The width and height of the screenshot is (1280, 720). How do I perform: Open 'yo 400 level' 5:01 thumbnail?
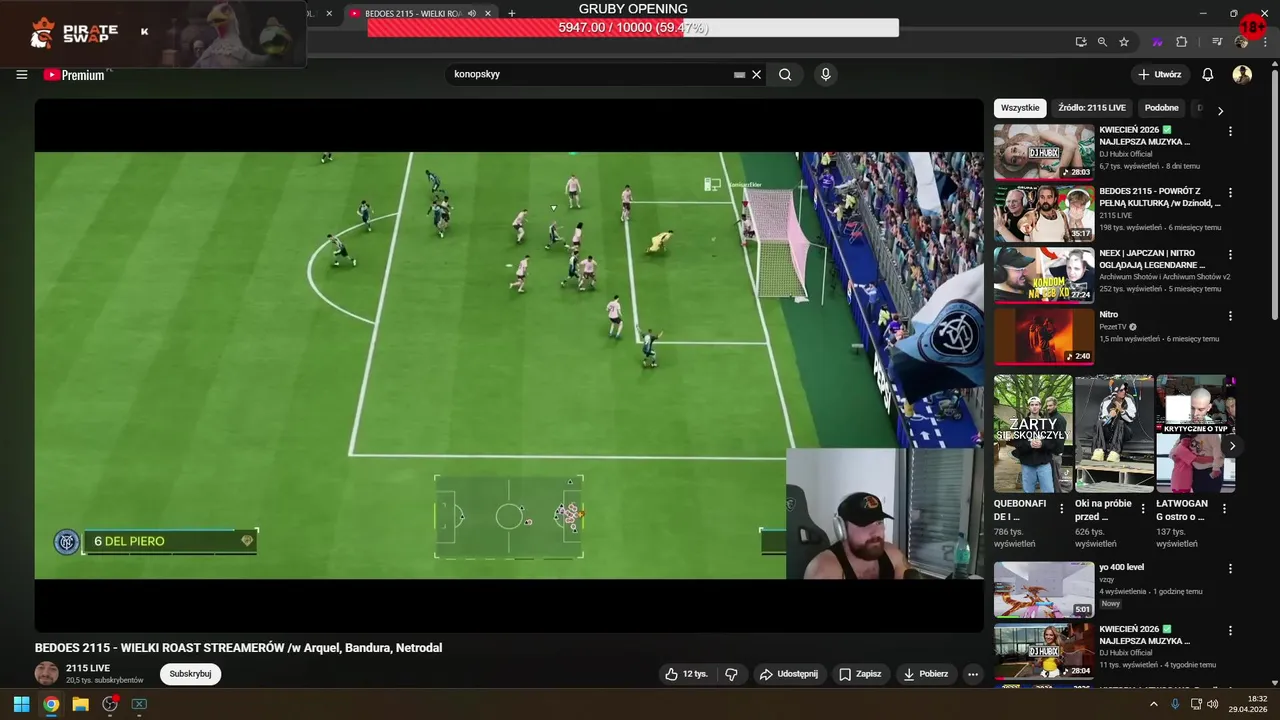click(1044, 589)
